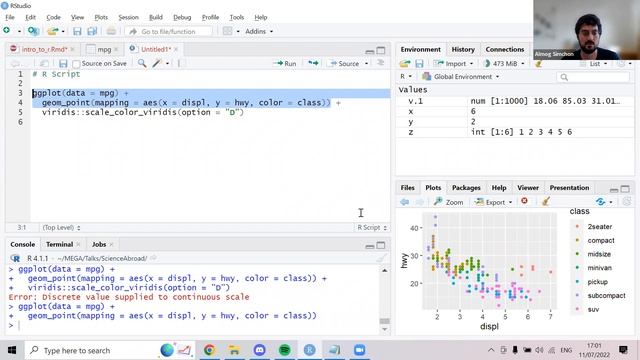
Task: Open Spotify from the taskbar
Action: [284, 350]
